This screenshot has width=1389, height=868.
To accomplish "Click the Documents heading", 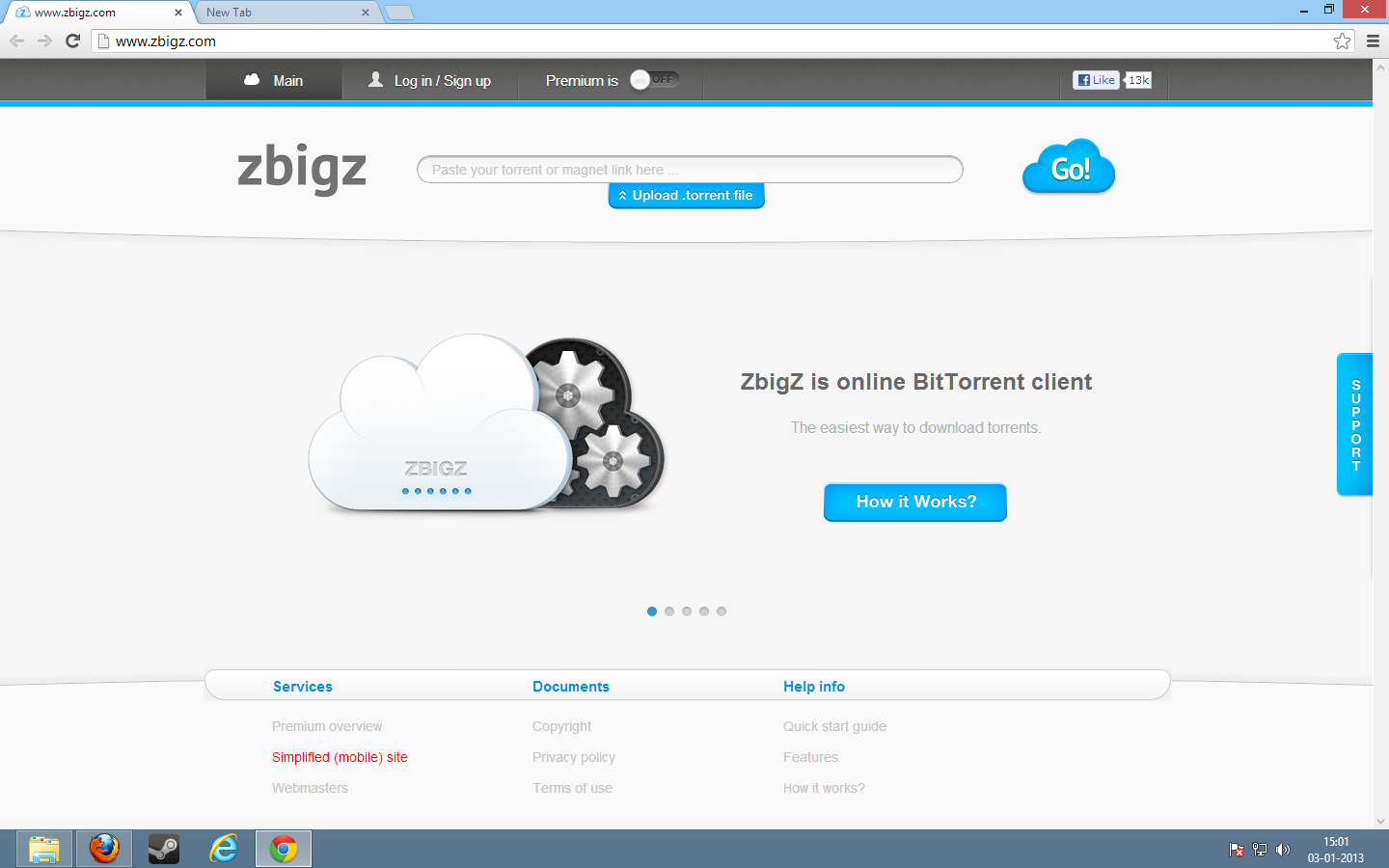I will [x=571, y=687].
